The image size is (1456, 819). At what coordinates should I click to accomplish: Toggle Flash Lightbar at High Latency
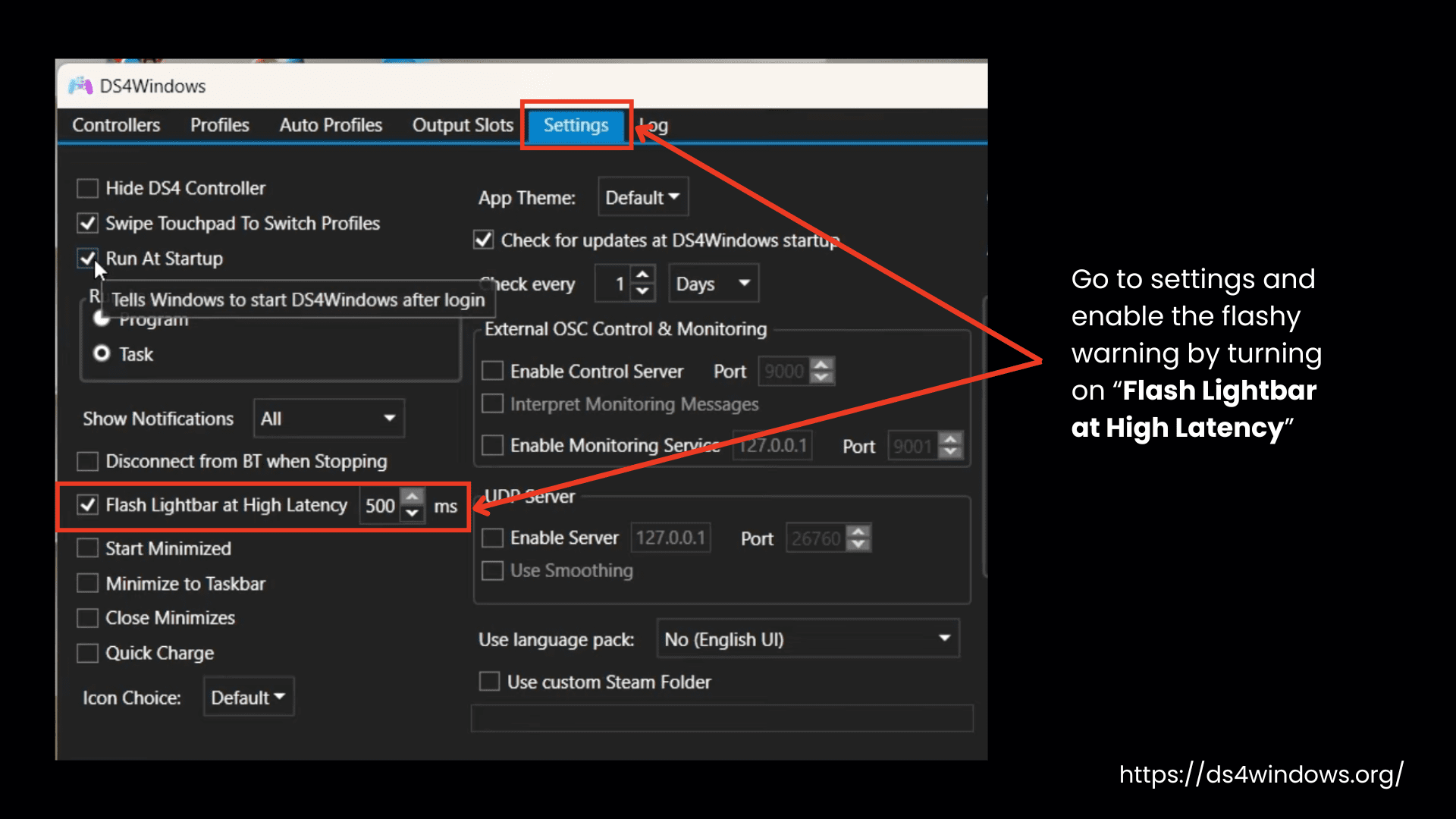tap(88, 505)
